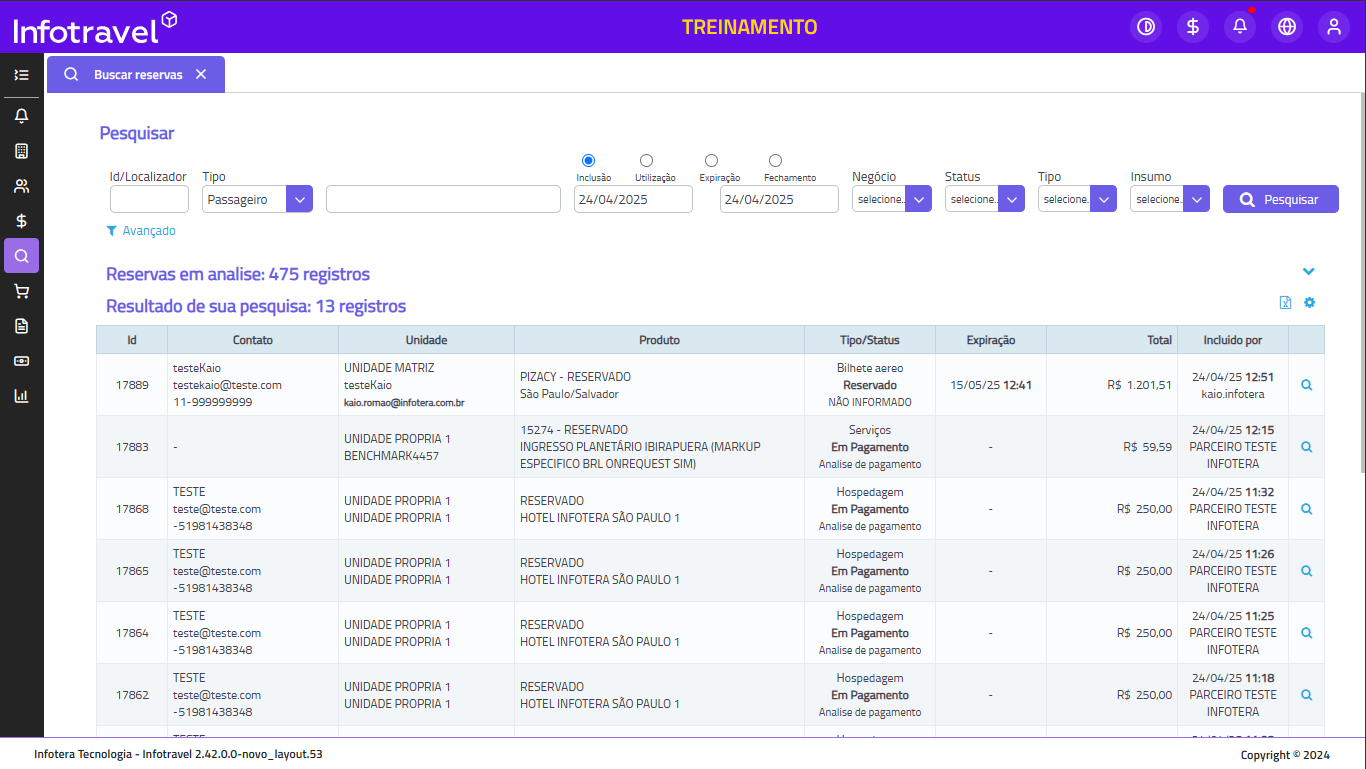Image resolution: width=1366 pixels, height=769 pixels.
Task: Click the notification bell in top header
Action: pos(1240,27)
